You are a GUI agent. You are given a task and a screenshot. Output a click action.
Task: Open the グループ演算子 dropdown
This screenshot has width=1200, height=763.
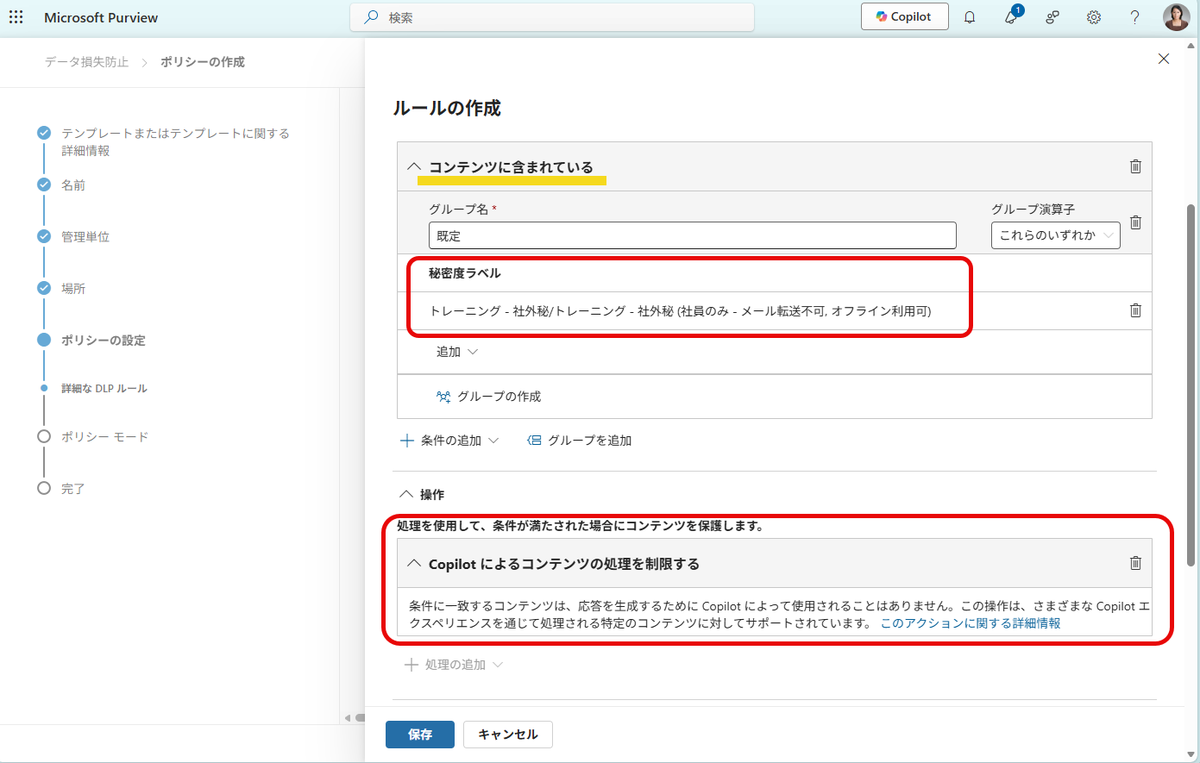click(1055, 236)
